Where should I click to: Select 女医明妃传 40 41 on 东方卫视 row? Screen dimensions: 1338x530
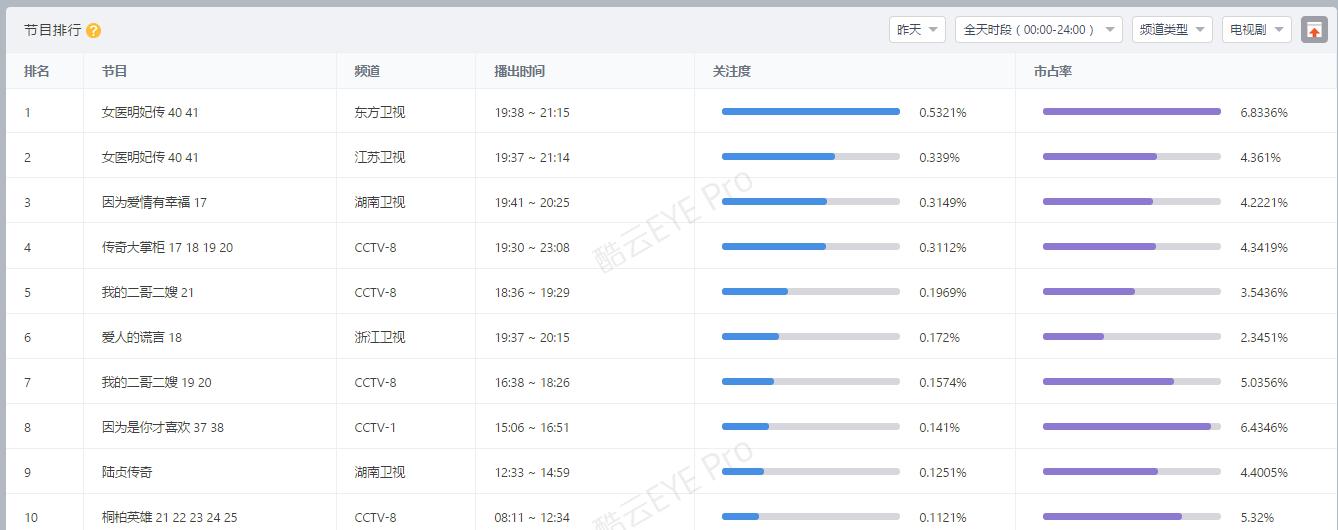150,112
